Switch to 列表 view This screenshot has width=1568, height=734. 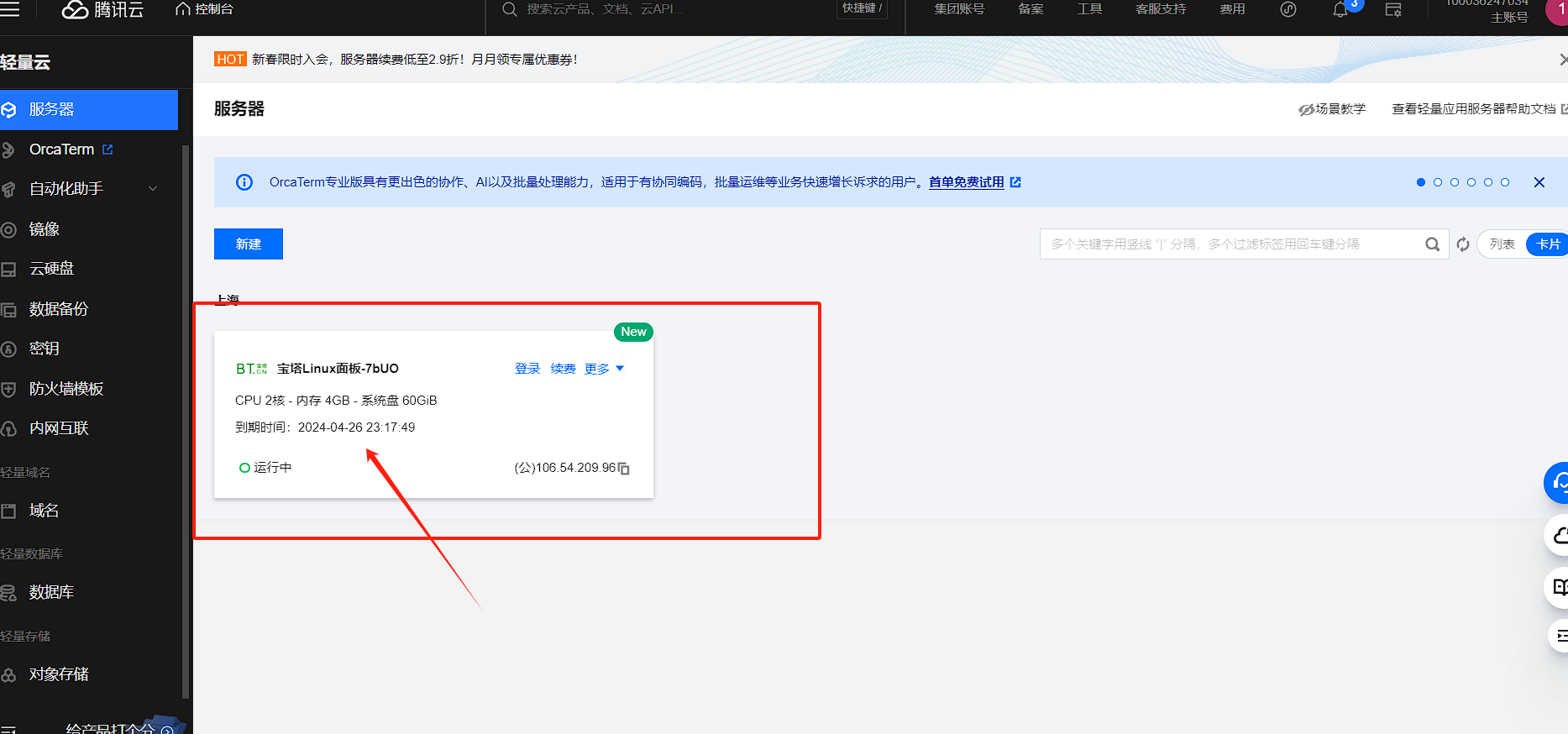(x=1502, y=244)
